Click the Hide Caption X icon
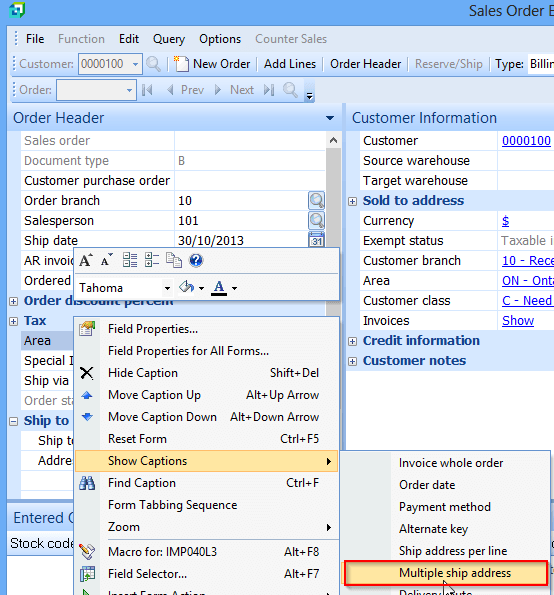 [x=87, y=373]
